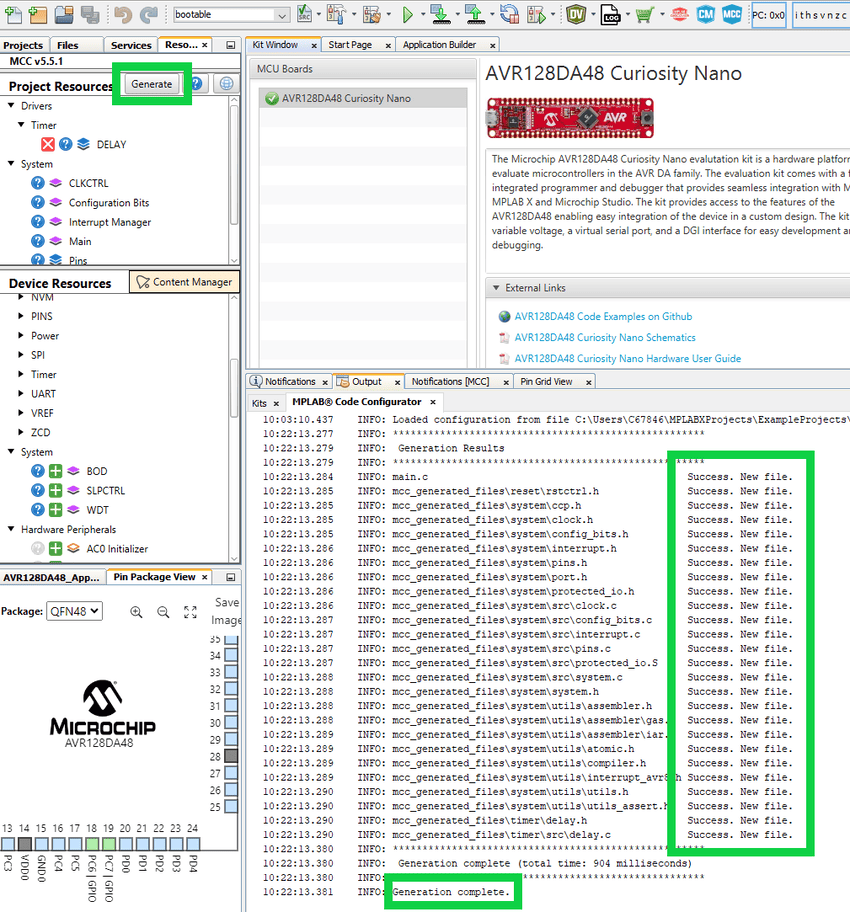Open AVR128DA48 Curiosity Nano Schematics link
The height and width of the screenshot is (912, 850).
click(x=604, y=337)
